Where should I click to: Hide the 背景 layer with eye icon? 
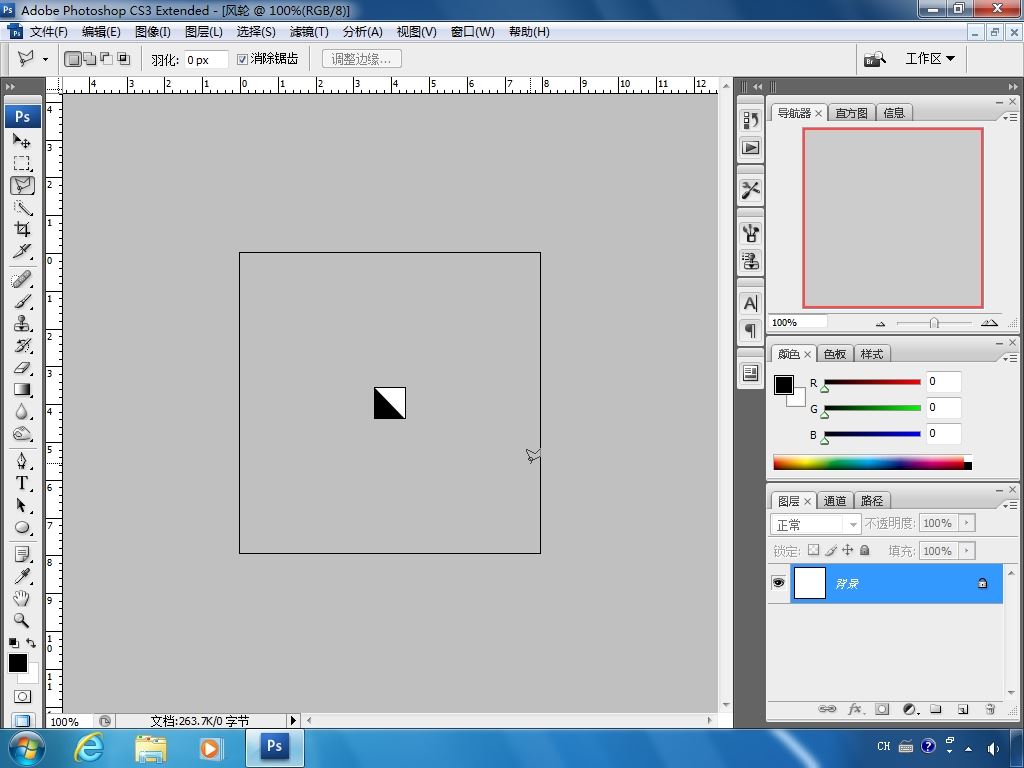click(x=778, y=583)
